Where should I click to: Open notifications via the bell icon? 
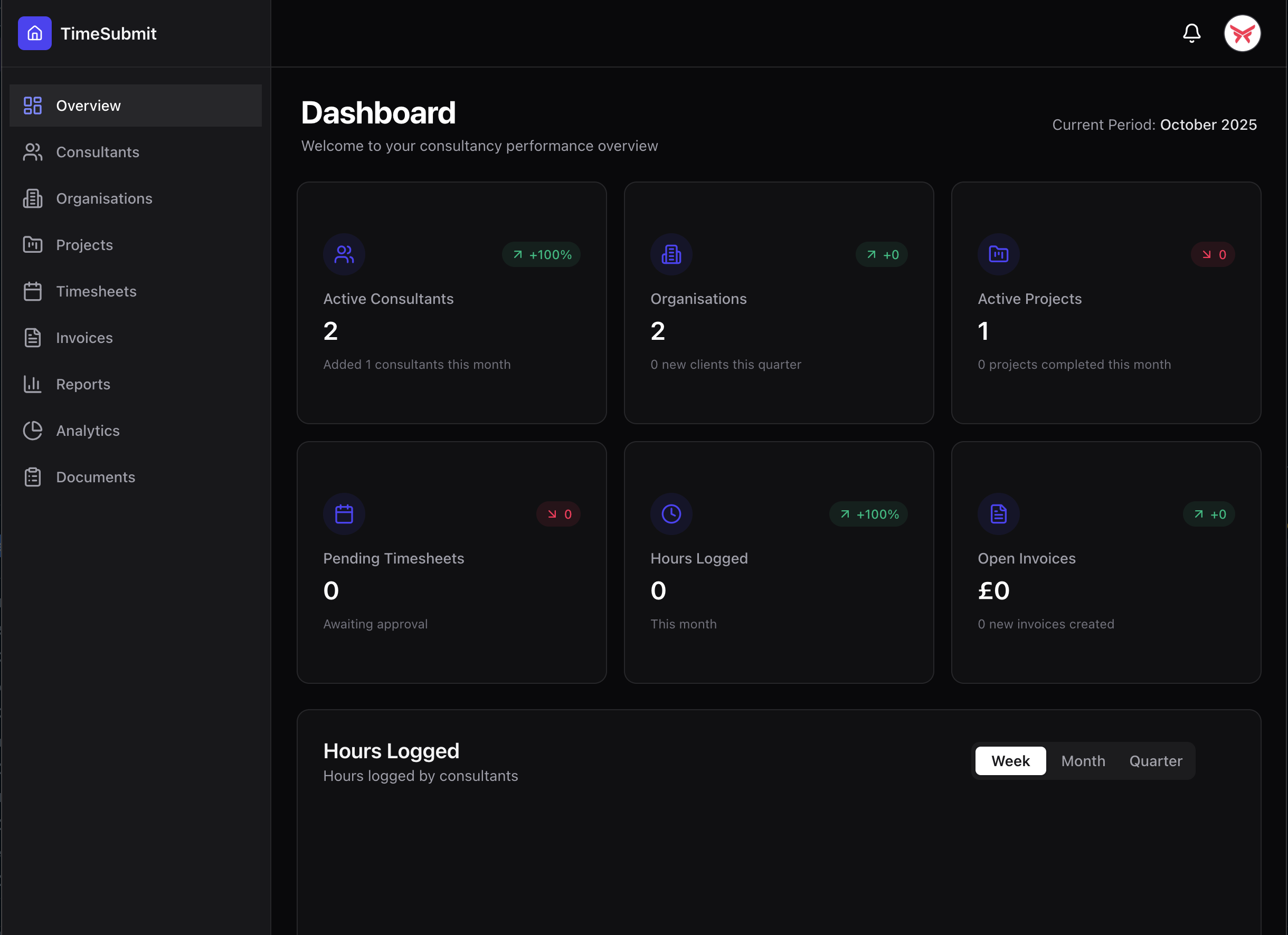pos(1191,33)
